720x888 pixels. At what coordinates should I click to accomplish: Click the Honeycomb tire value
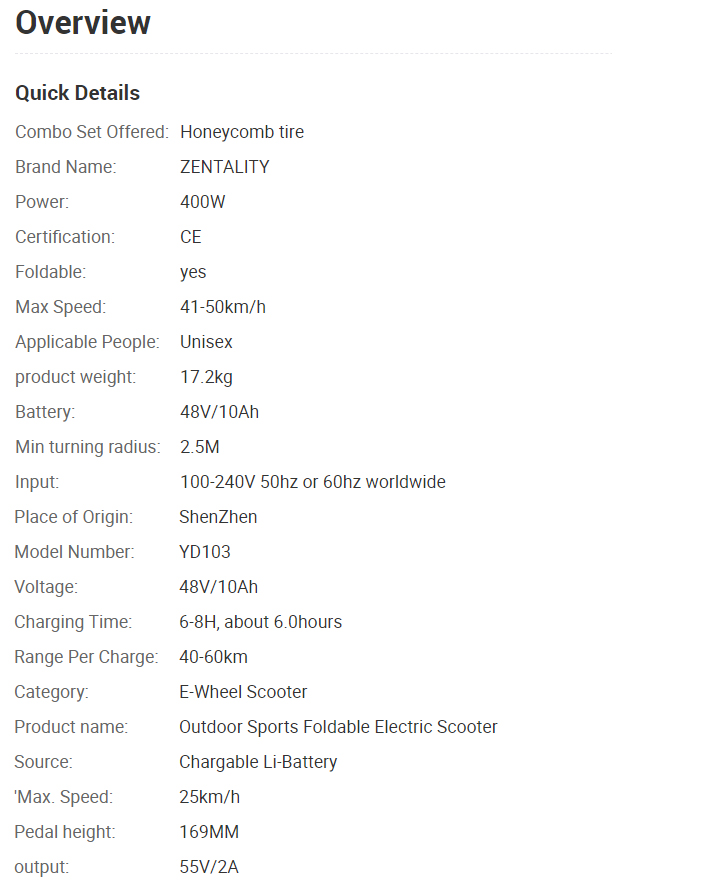[x=242, y=132]
